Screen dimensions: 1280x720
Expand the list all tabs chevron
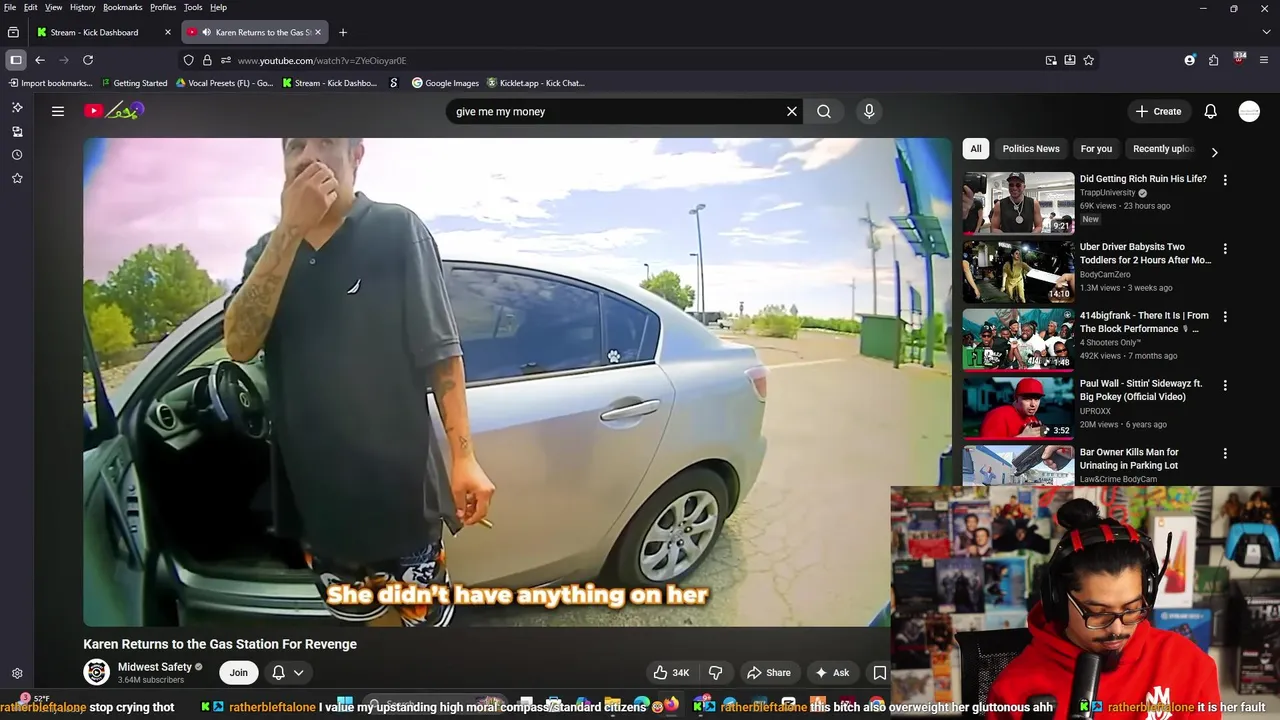coord(1264,32)
